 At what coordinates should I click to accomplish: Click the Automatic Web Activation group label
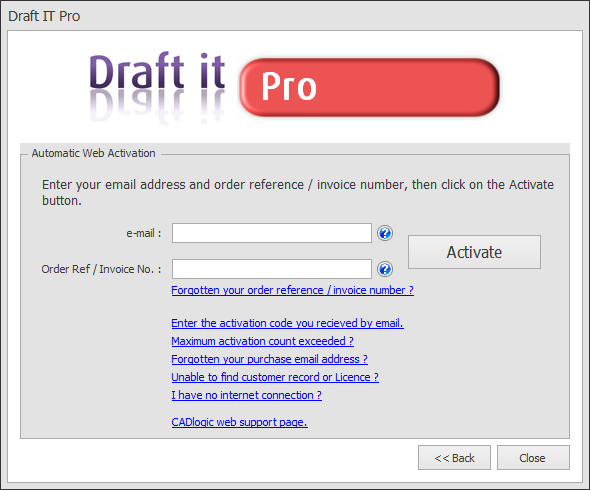coord(93,153)
